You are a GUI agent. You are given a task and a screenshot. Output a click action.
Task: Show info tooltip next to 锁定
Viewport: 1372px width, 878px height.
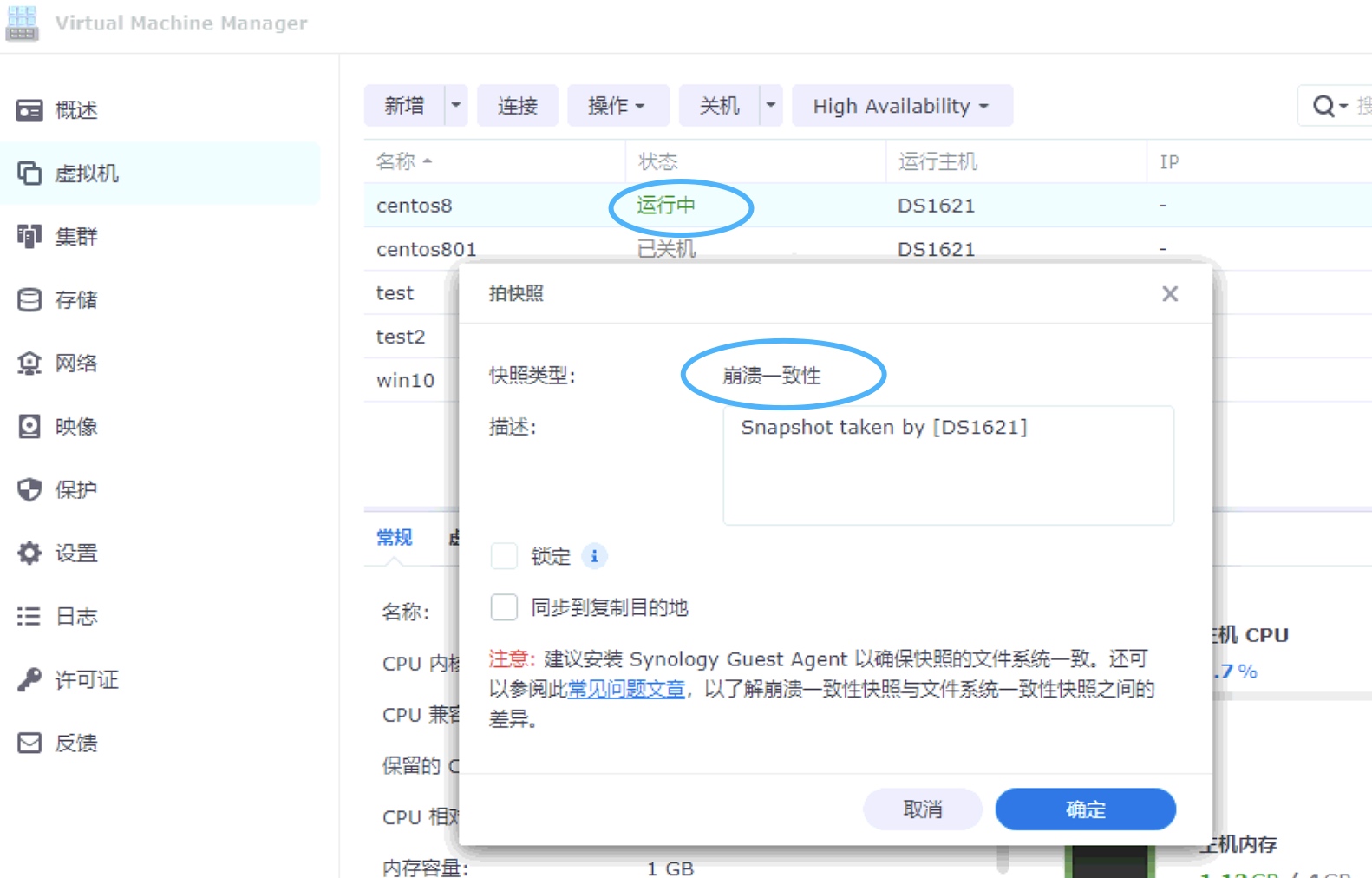(x=594, y=556)
